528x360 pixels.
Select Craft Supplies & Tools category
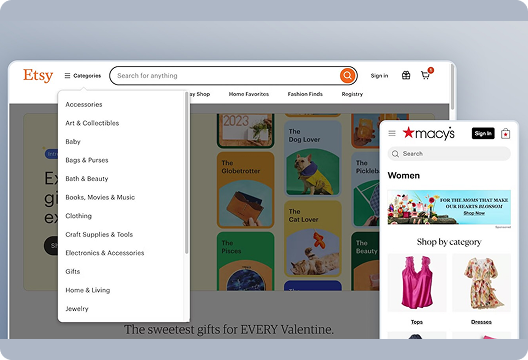click(x=99, y=234)
